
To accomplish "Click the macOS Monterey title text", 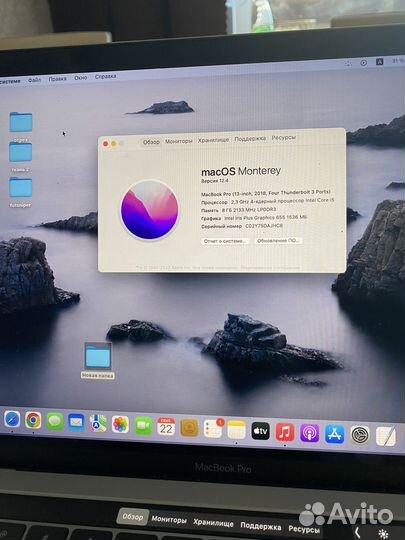I will pyautogui.click(x=241, y=171).
